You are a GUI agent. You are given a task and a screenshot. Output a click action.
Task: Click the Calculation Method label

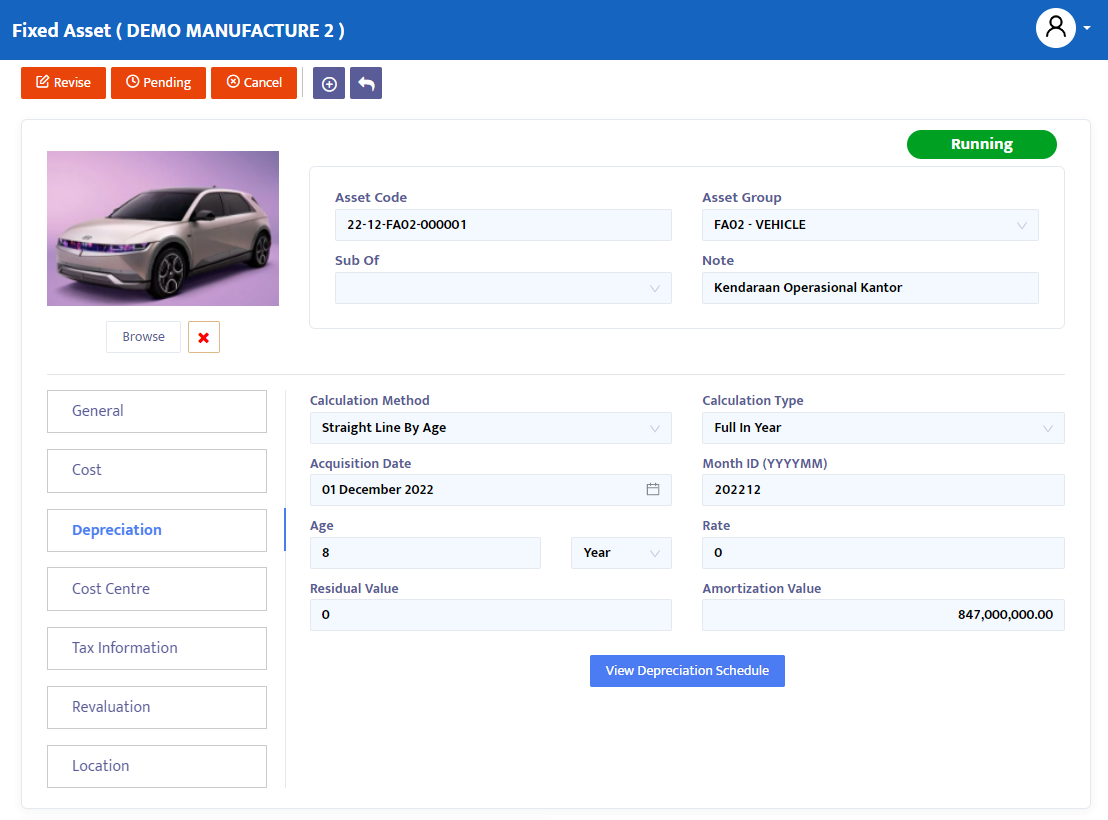click(x=370, y=400)
